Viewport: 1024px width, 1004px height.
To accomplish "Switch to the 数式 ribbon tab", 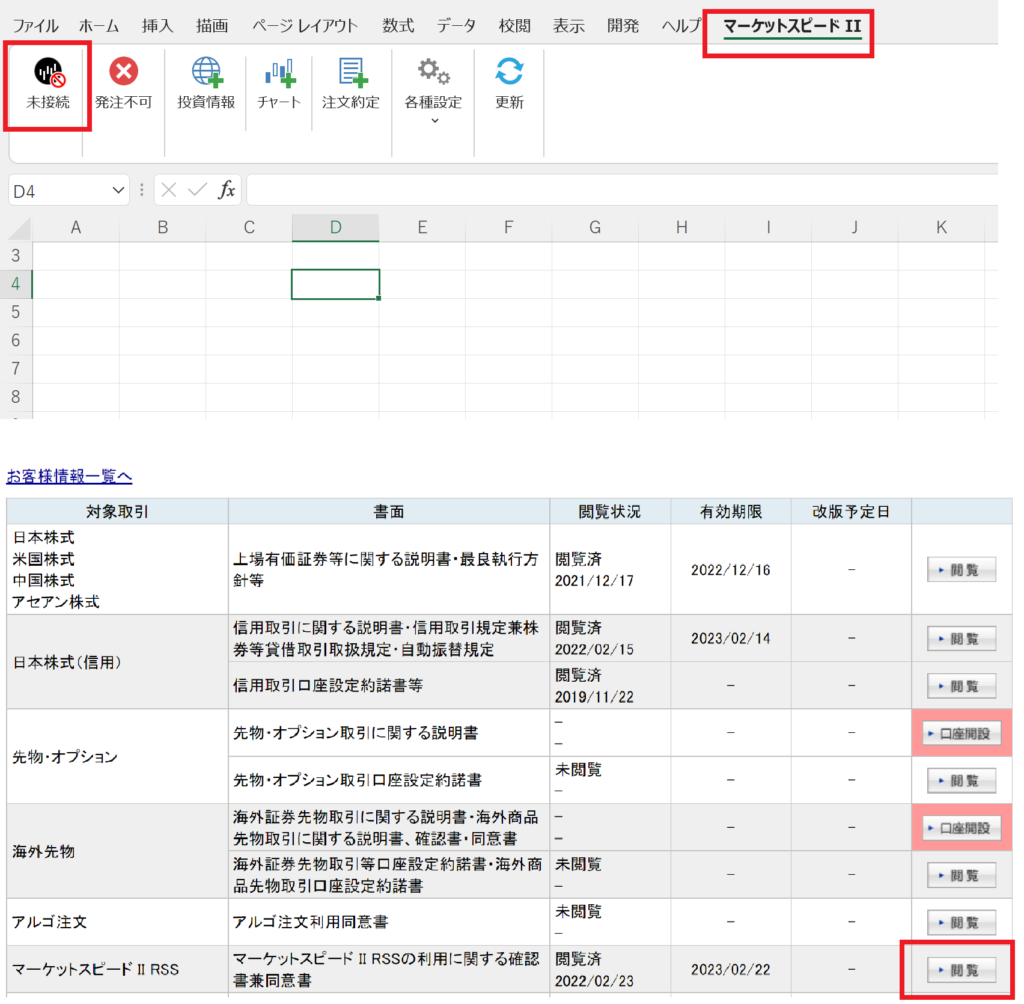I will 398,26.
